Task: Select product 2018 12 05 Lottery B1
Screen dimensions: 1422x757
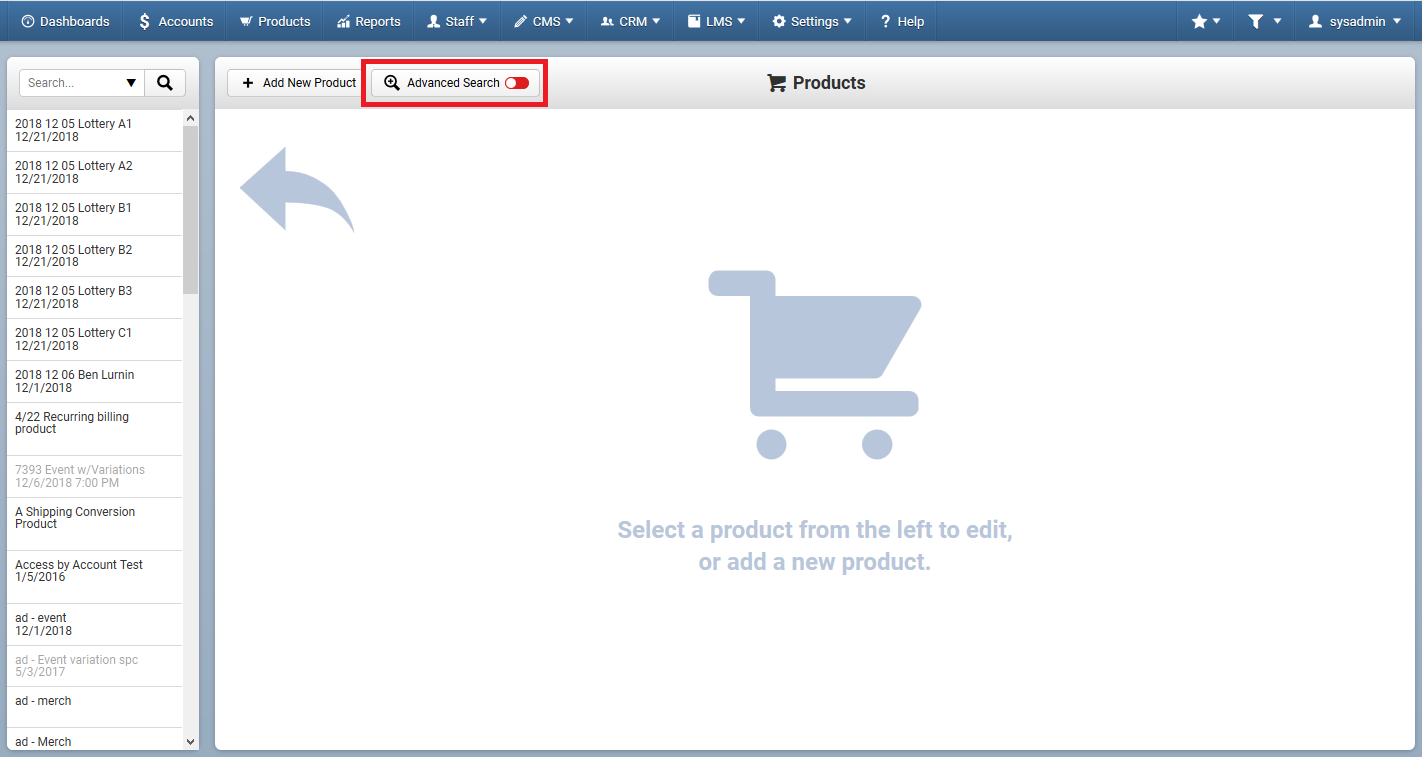Action: click(x=95, y=214)
